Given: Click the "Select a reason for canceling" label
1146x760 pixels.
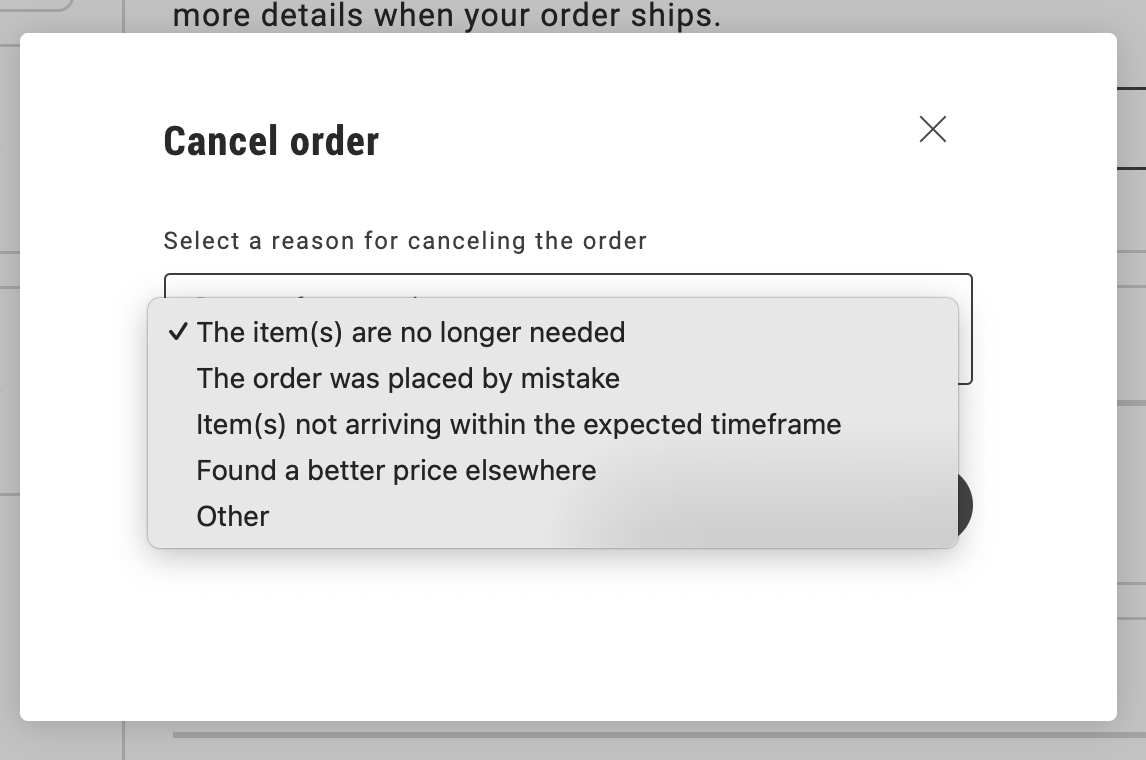Looking at the screenshot, I should coord(404,241).
